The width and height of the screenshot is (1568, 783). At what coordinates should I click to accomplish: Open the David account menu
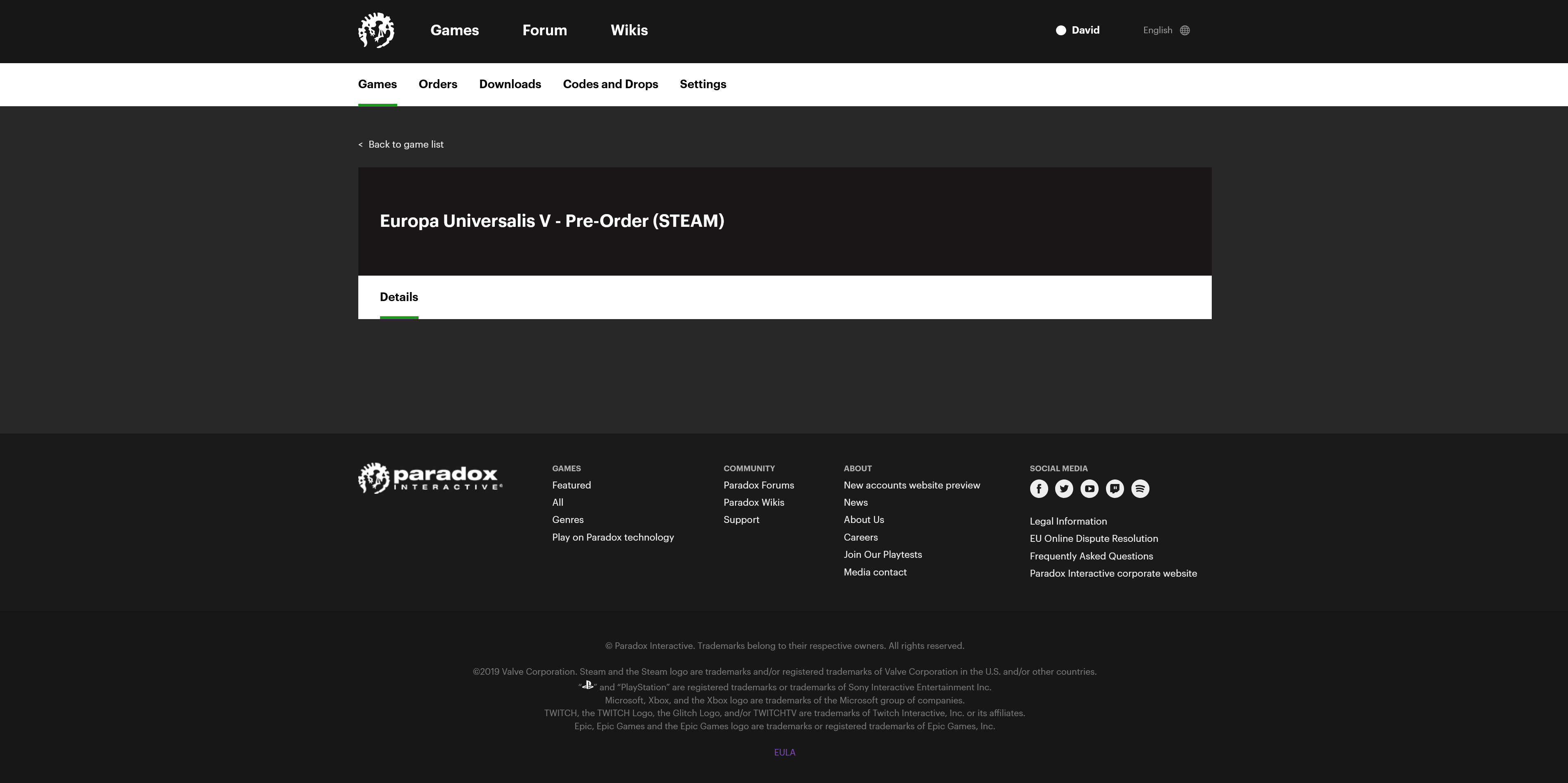coord(1086,30)
